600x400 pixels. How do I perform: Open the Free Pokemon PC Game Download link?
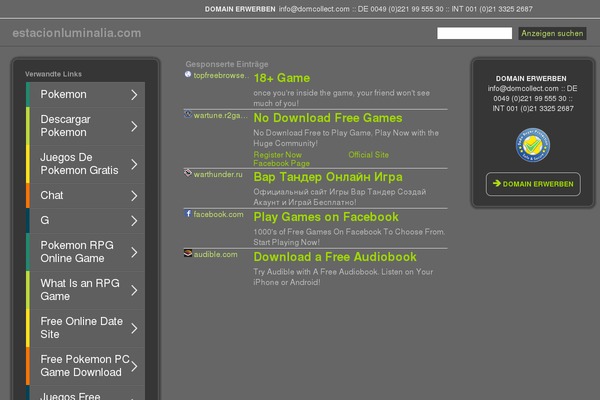85,366
